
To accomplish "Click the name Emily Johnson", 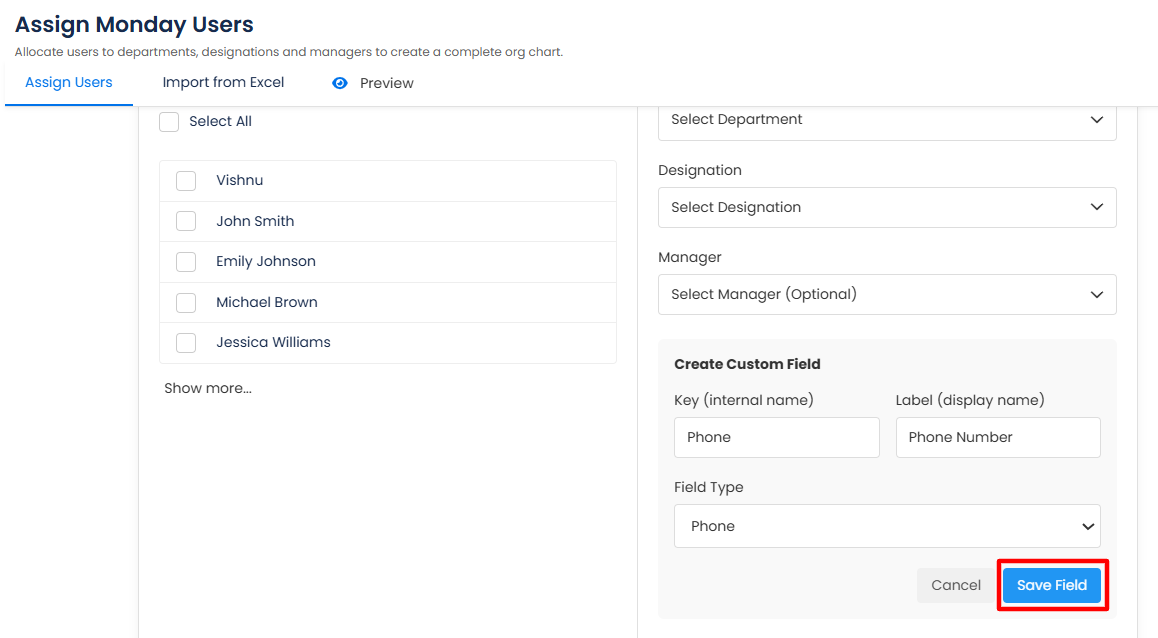I will pyautogui.click(x=266, y=261).
